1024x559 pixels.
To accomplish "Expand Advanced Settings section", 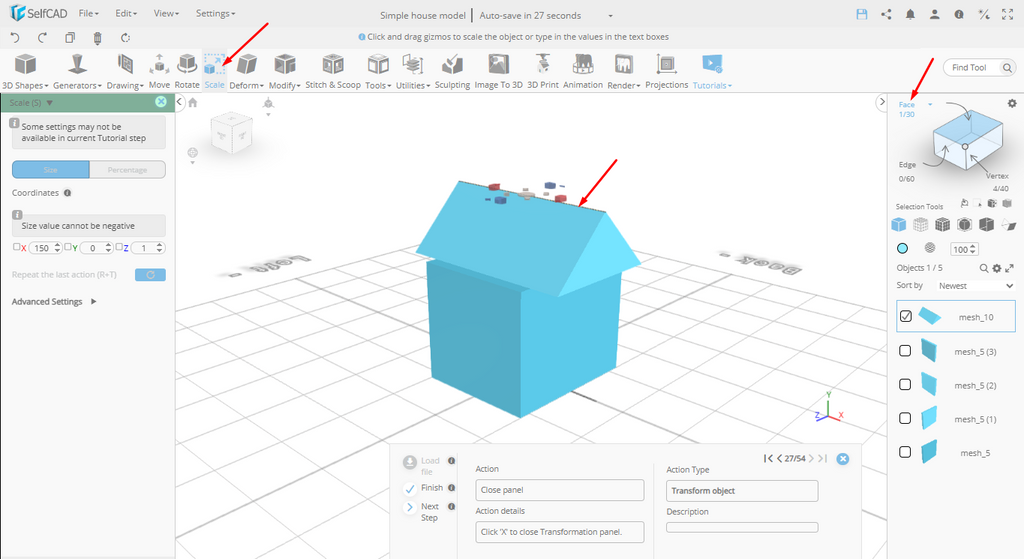I will (54, 302).
